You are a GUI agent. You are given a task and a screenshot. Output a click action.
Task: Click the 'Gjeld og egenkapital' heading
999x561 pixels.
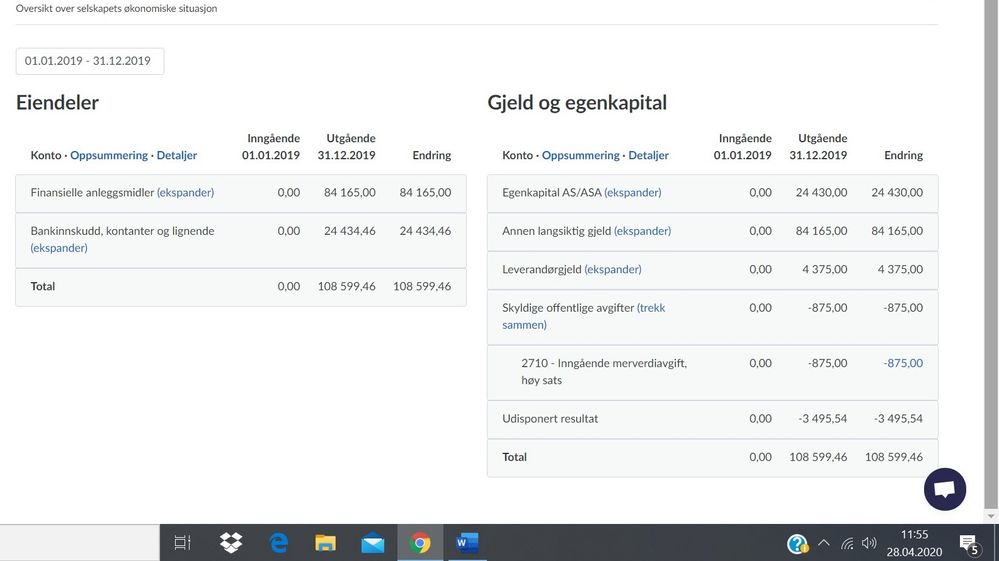pyautogui.click(x=577, y=103)
